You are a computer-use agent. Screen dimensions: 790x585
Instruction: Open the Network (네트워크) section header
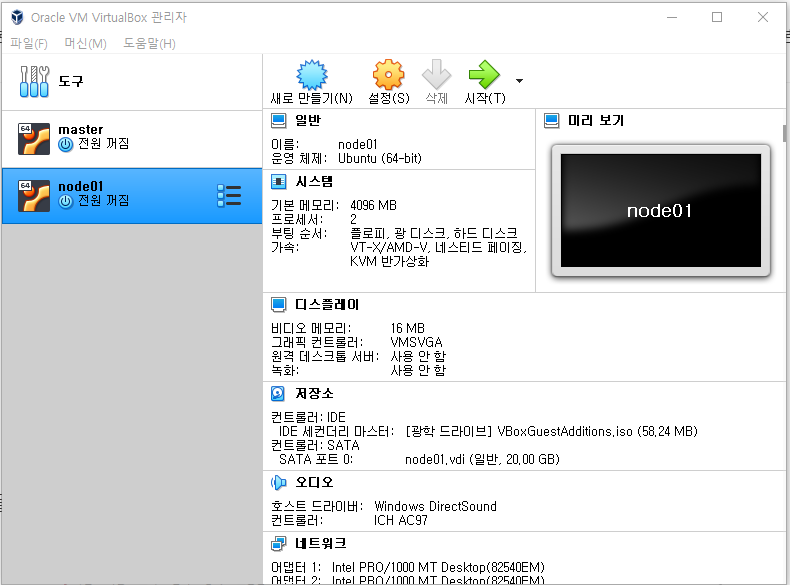click(320, 543)
